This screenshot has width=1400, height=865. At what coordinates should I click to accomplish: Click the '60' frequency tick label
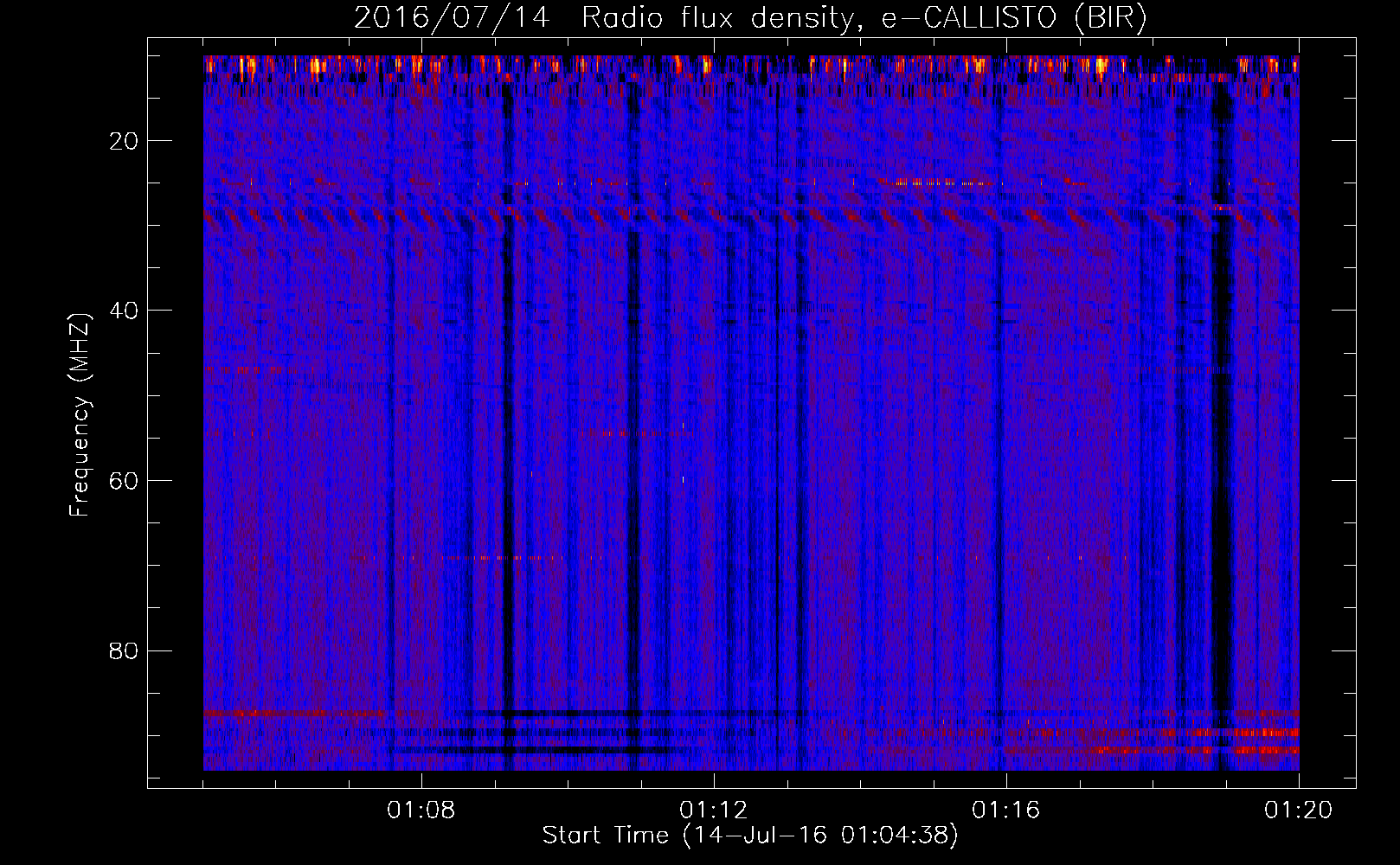pyautogui.click(x=125, y=481)
